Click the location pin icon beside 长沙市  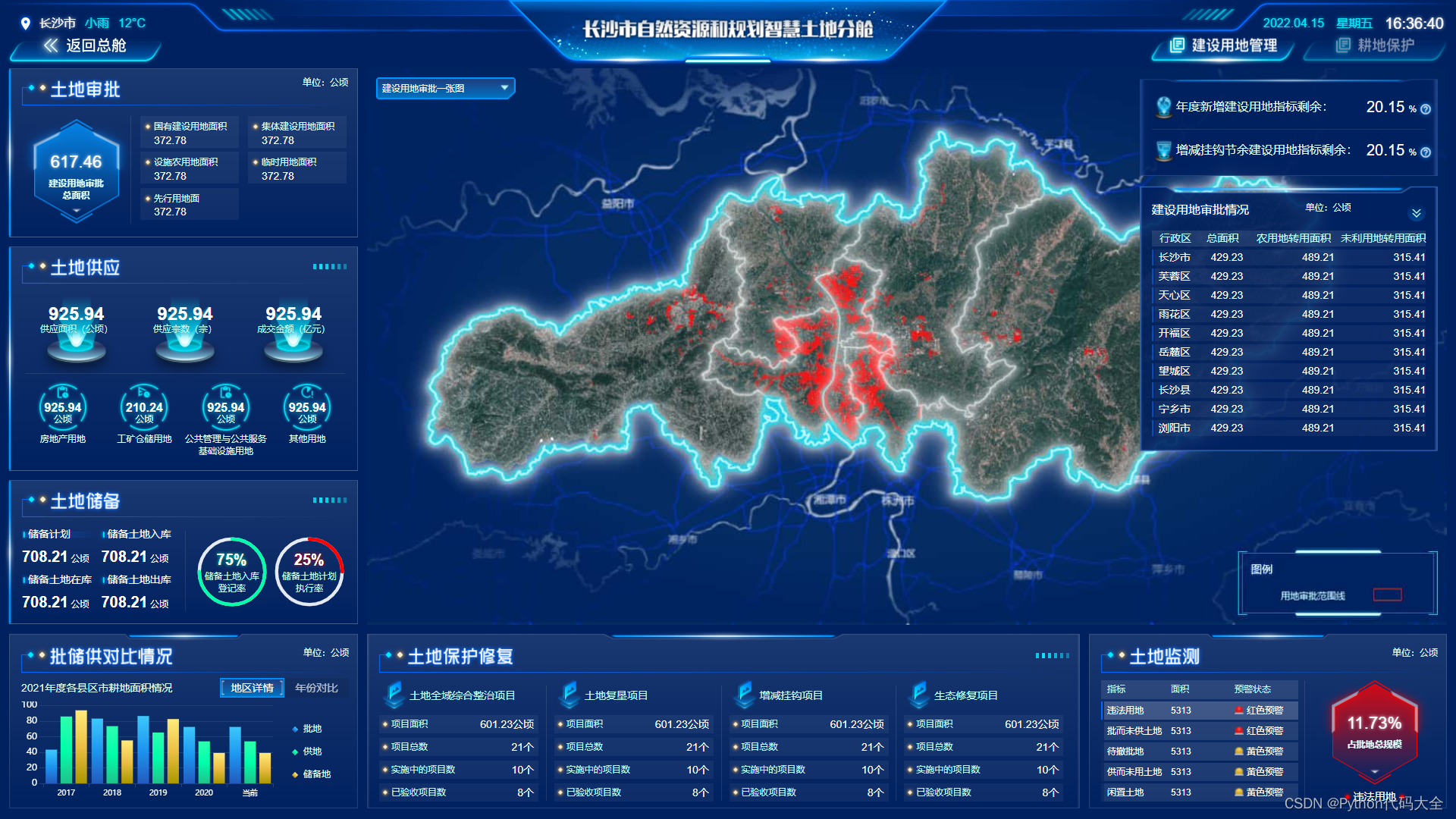[26, 24]
